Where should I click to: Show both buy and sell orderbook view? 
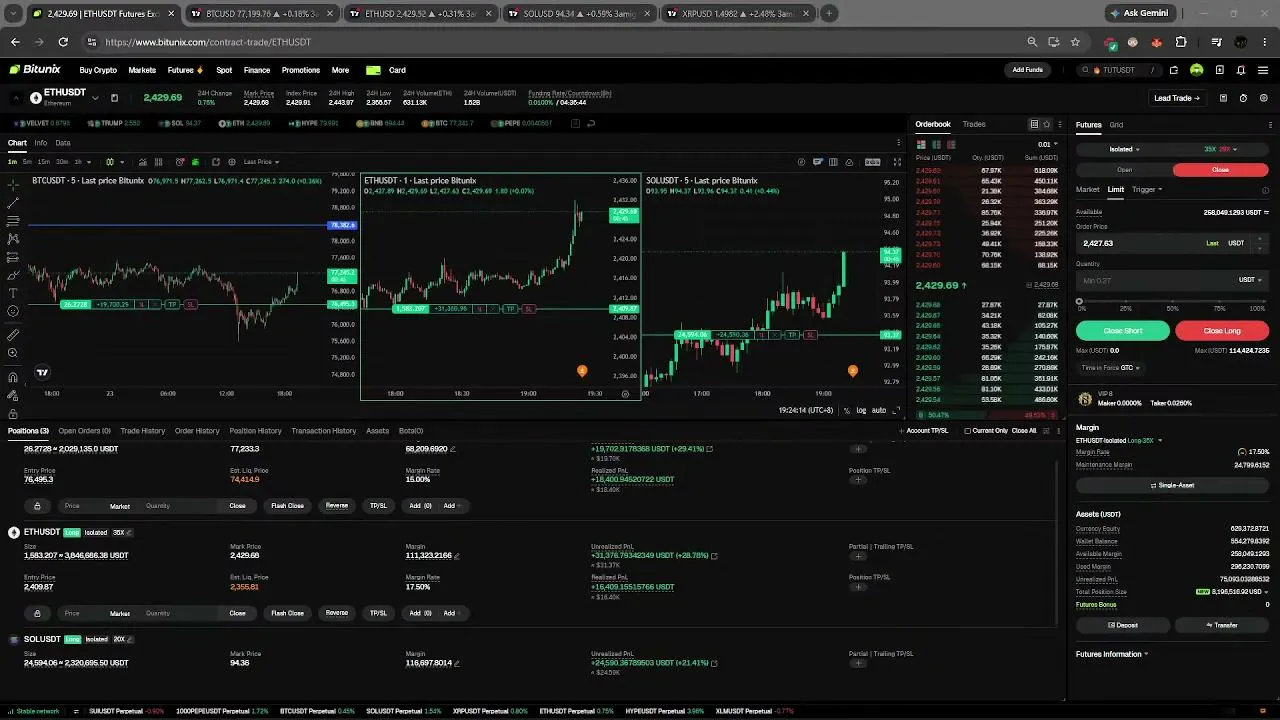[x=921, y=144]
